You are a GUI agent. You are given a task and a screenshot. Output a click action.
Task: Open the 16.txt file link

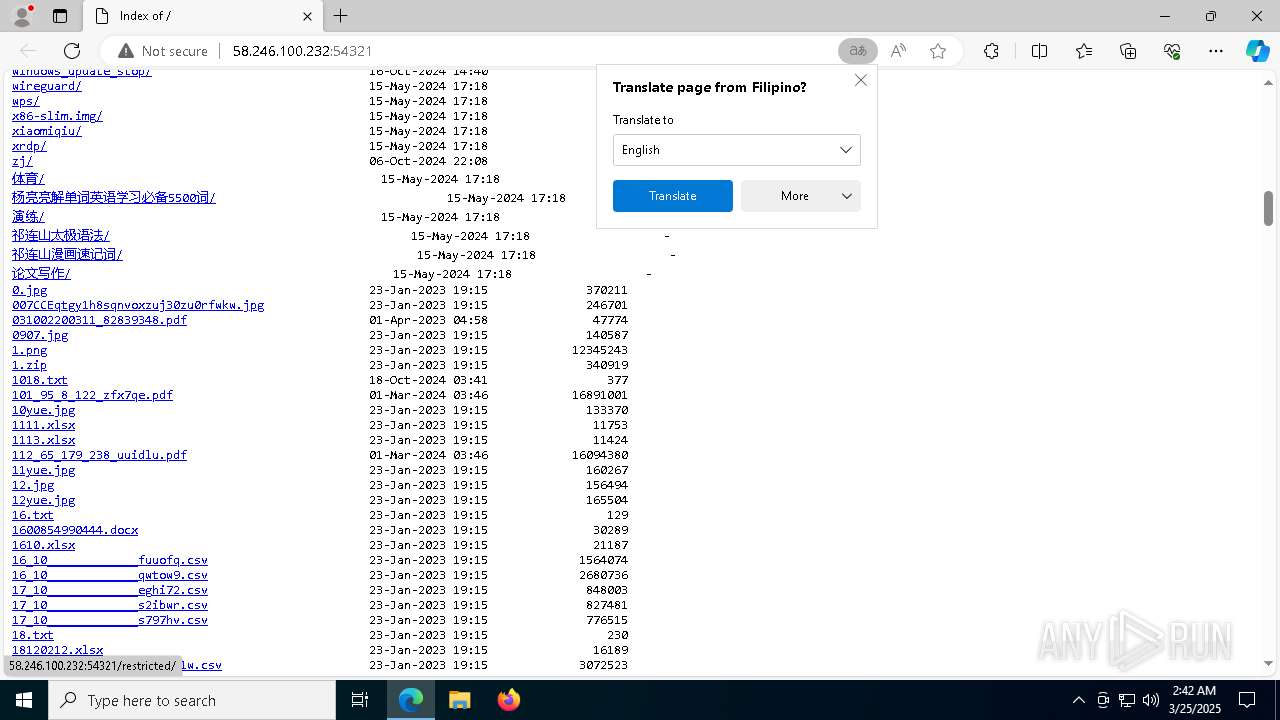[33, 515]
